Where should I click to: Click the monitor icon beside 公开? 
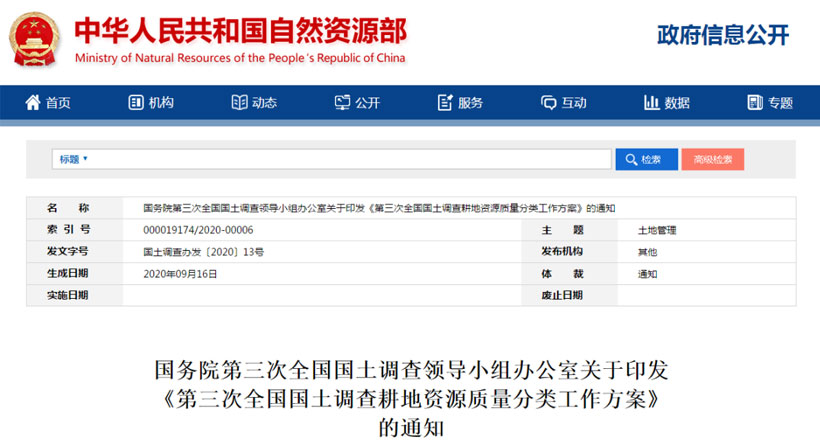(343, 103)
